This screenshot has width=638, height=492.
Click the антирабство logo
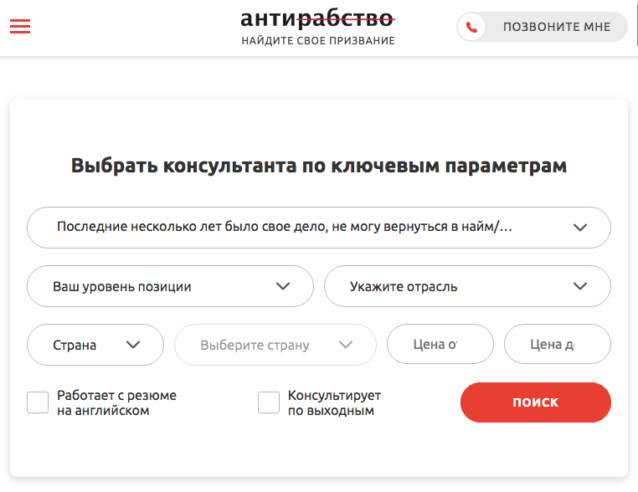pos(318,19)
